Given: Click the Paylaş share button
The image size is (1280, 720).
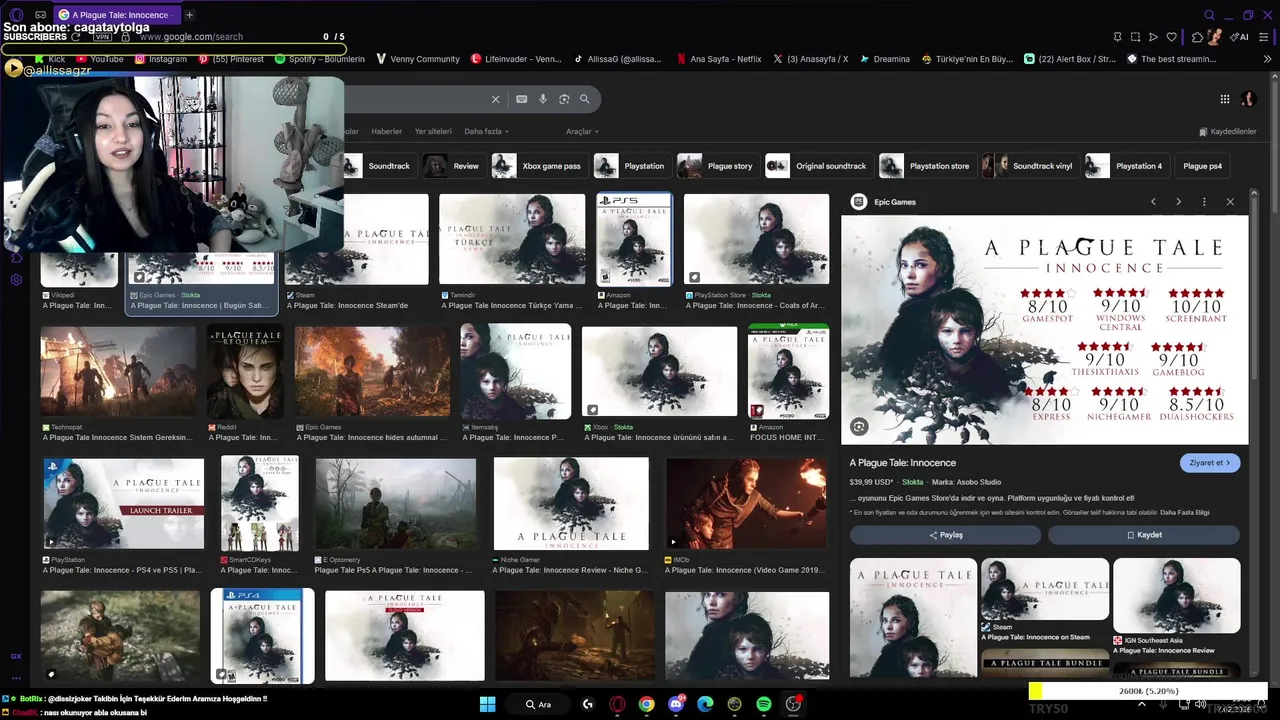Looking at the screenshot, I should (x=945, y=535).
